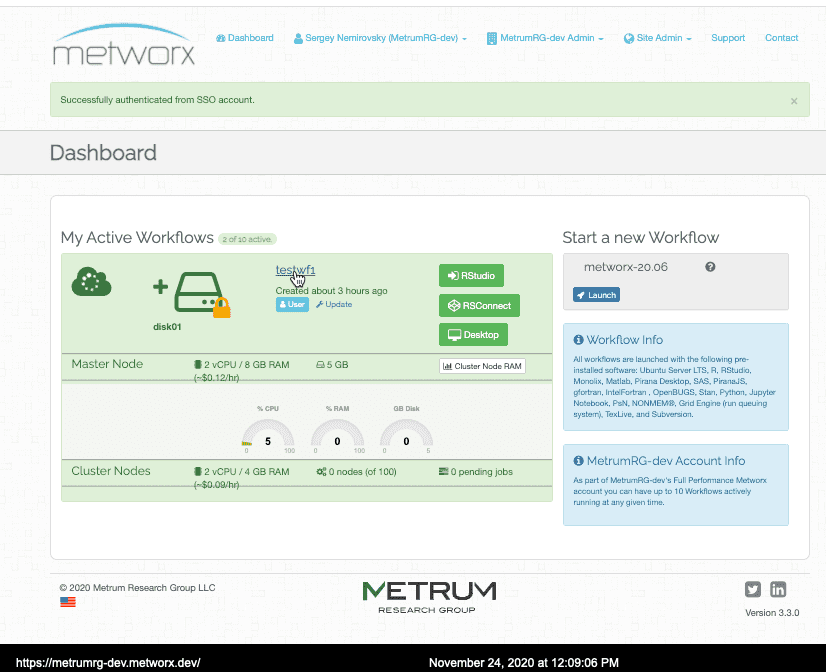Toggle the User badge on testwf1
This screenshot has width=826, height=672.
coord(292,304)
